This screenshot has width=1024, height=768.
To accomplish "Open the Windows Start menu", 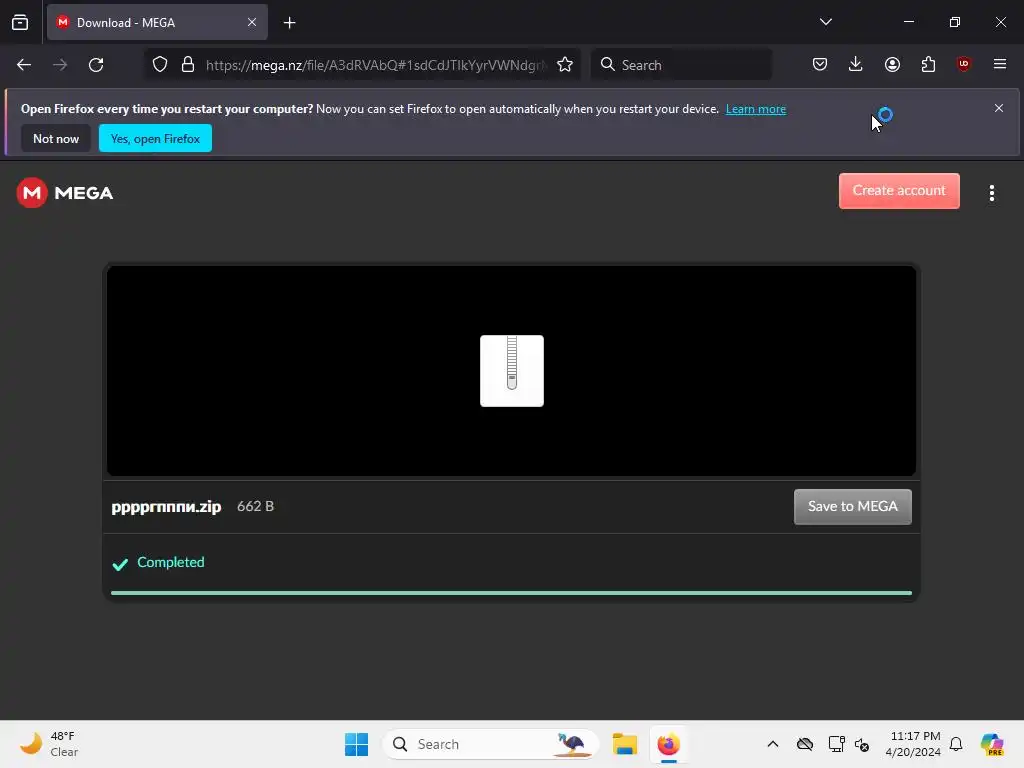I will point(357,744).
